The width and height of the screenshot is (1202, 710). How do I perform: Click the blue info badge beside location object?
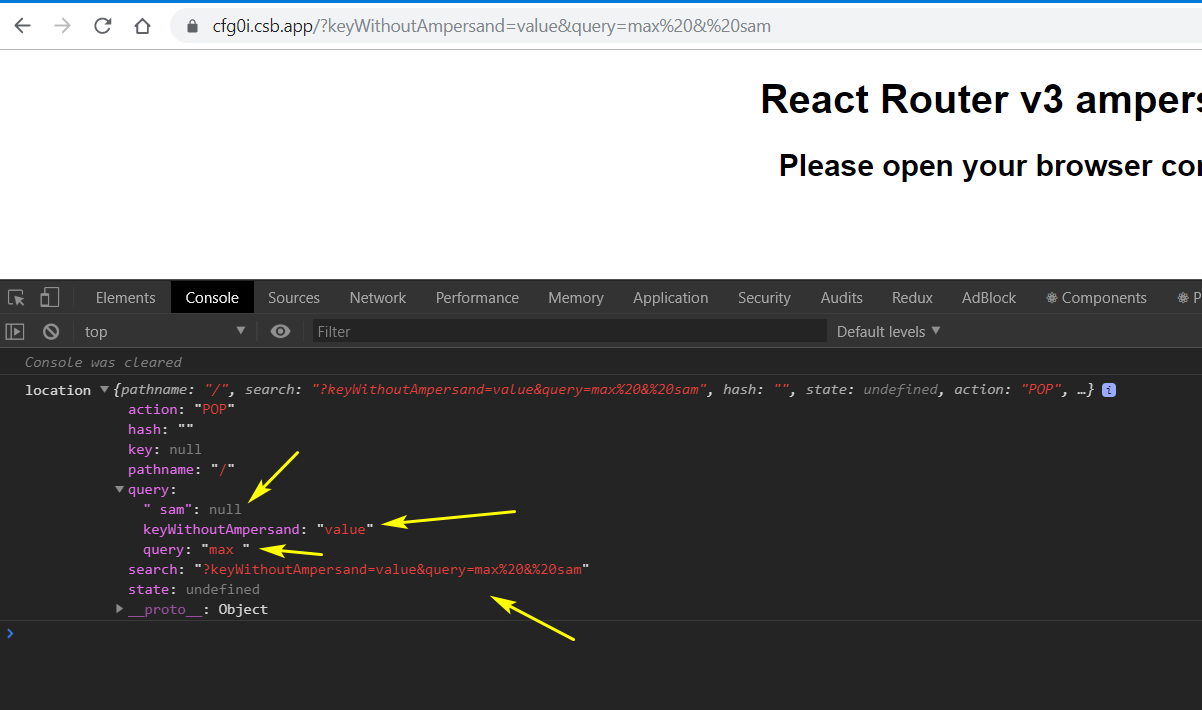[1108, 389]
